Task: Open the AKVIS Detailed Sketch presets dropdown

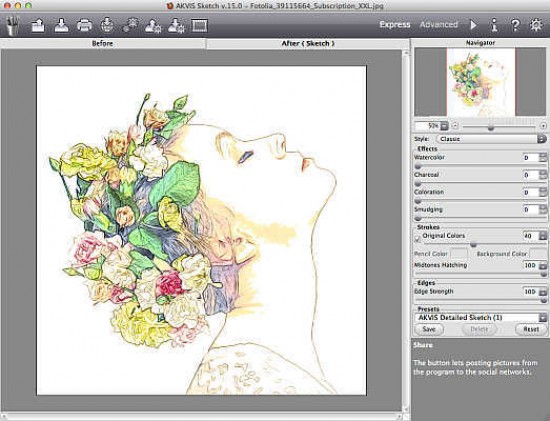Action: 481,318
